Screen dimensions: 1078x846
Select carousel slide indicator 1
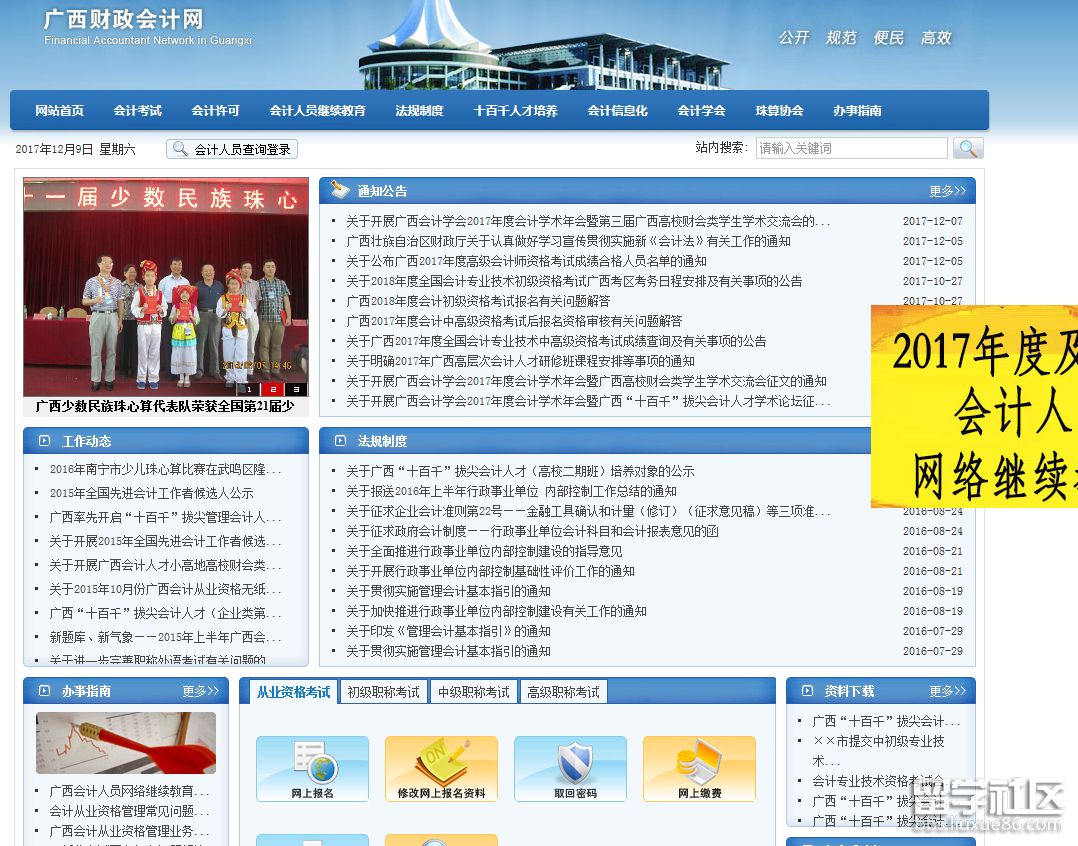[251, 390]
